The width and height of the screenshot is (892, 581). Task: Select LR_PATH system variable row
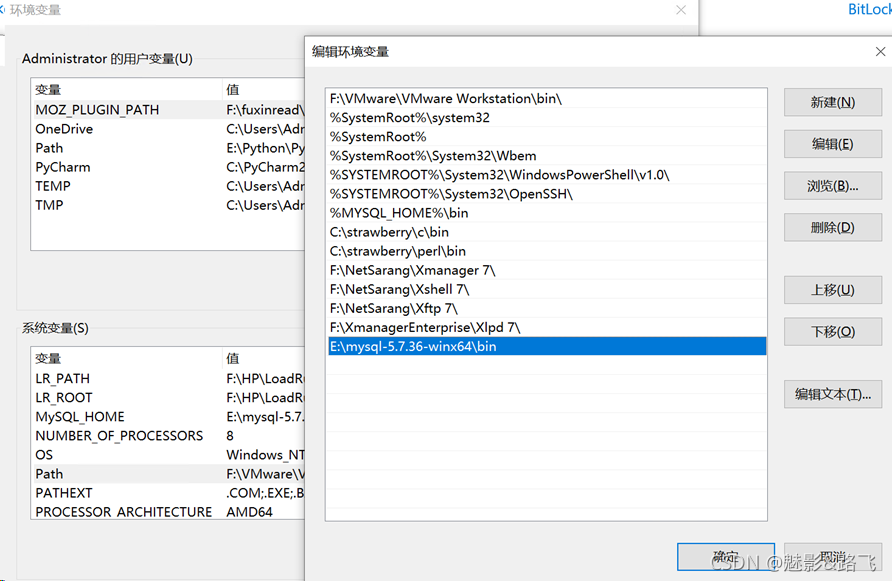click(x=168, y=378)
